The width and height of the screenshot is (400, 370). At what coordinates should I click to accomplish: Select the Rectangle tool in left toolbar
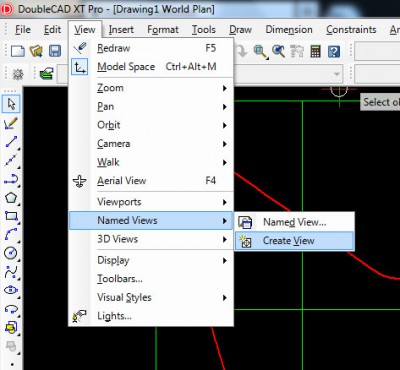(11, 216)
